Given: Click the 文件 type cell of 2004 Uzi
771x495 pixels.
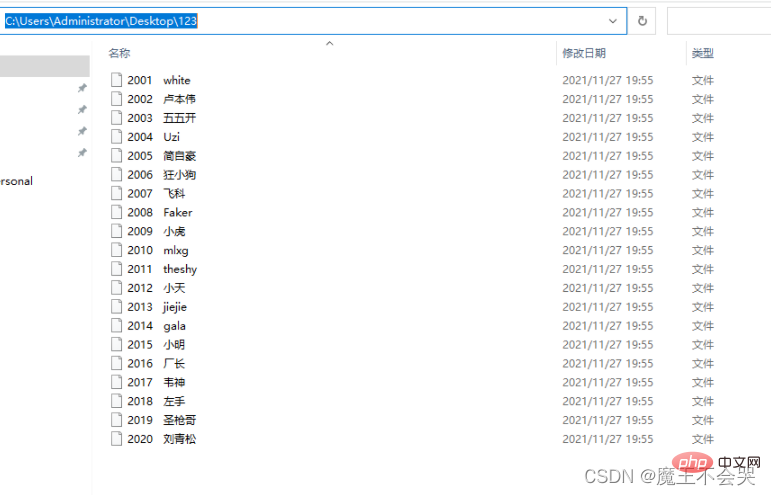Looking at the screenshot, I should [703, 137].
